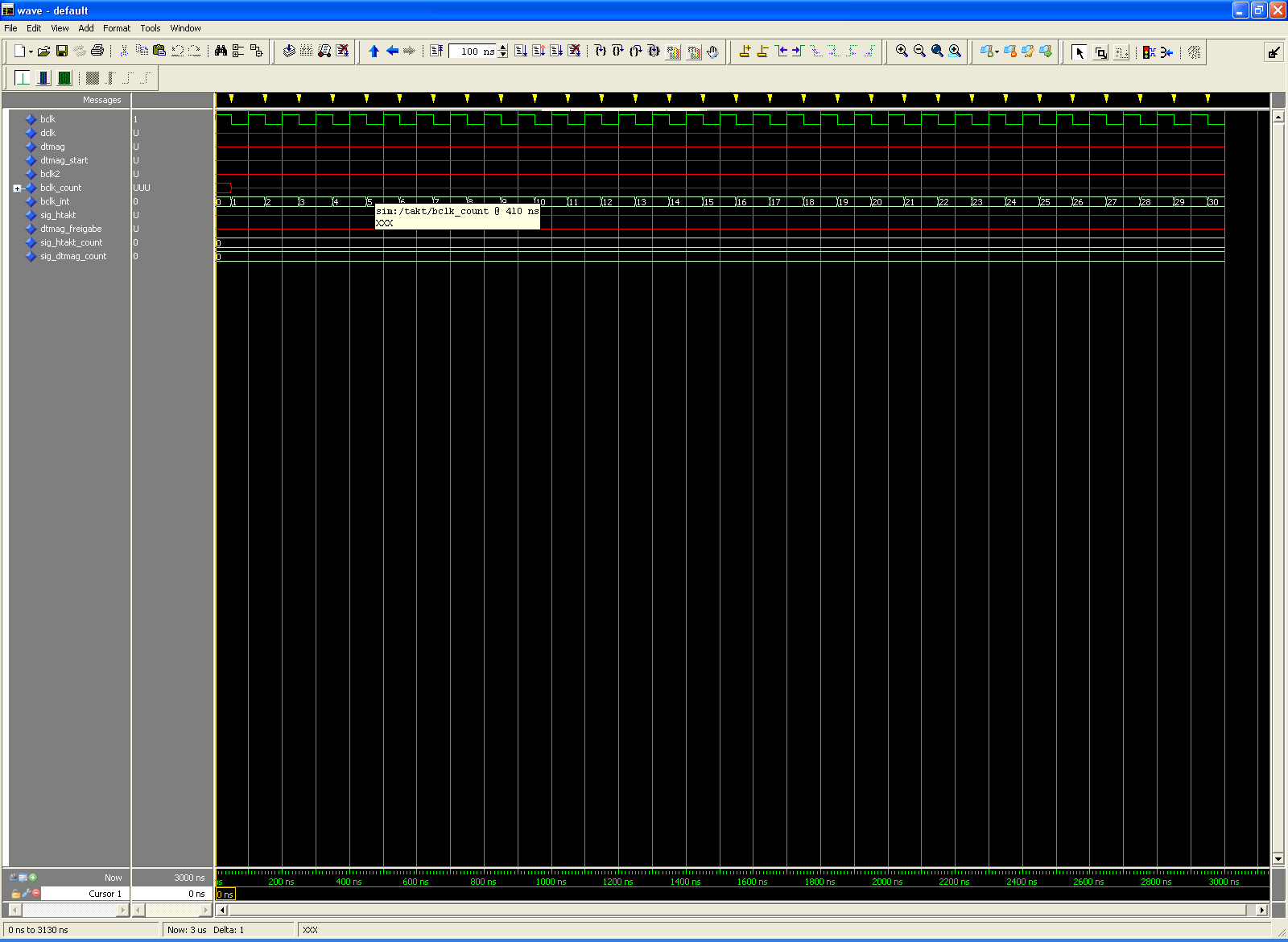Click the Step into icon
Screen dimensions: 1288x942
(x=601, y=51)
